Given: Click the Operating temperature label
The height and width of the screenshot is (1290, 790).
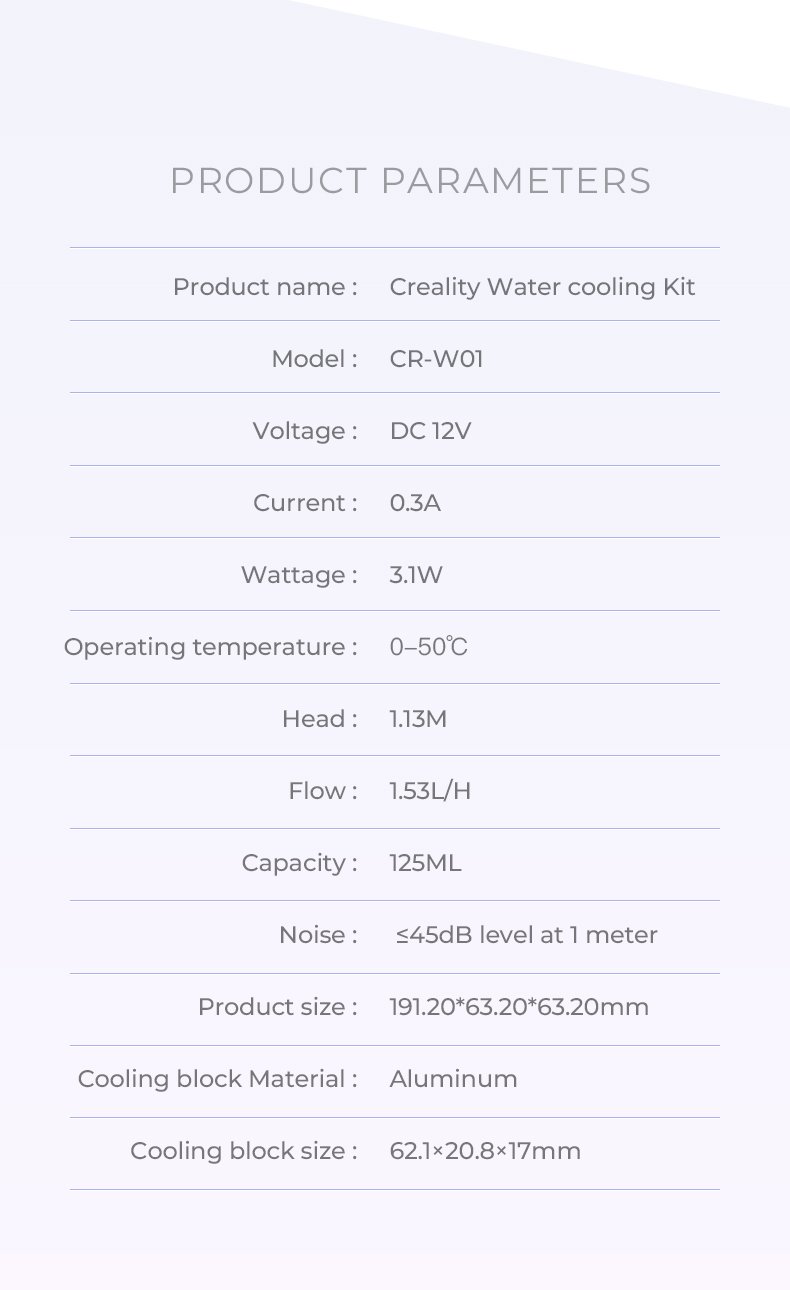Looking at the screenshot, I should pos(211,647).
